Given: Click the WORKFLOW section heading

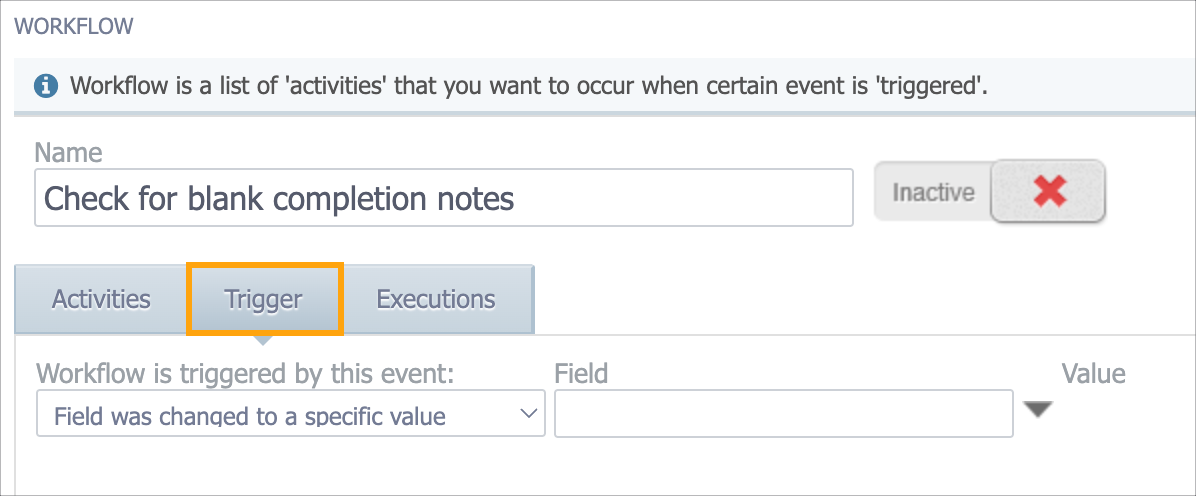Looking at the screenshot, I should point(74,27).
